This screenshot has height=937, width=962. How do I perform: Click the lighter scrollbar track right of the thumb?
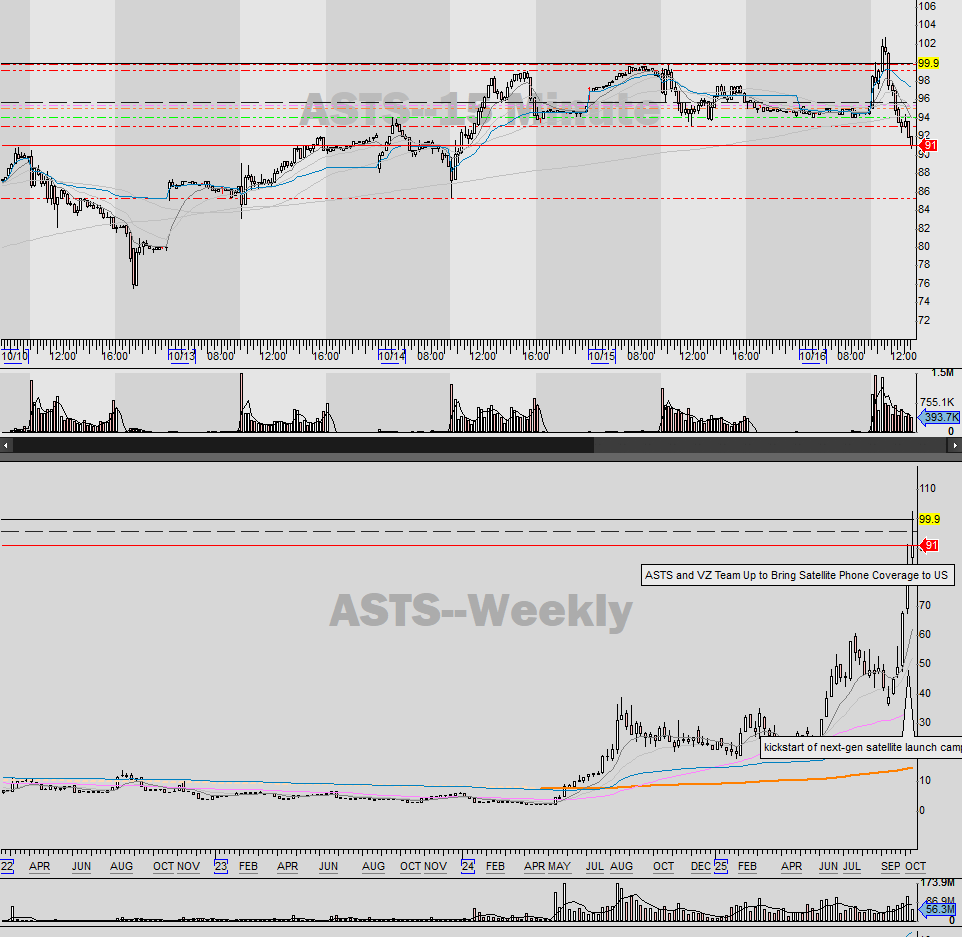(x=771, y=445)
